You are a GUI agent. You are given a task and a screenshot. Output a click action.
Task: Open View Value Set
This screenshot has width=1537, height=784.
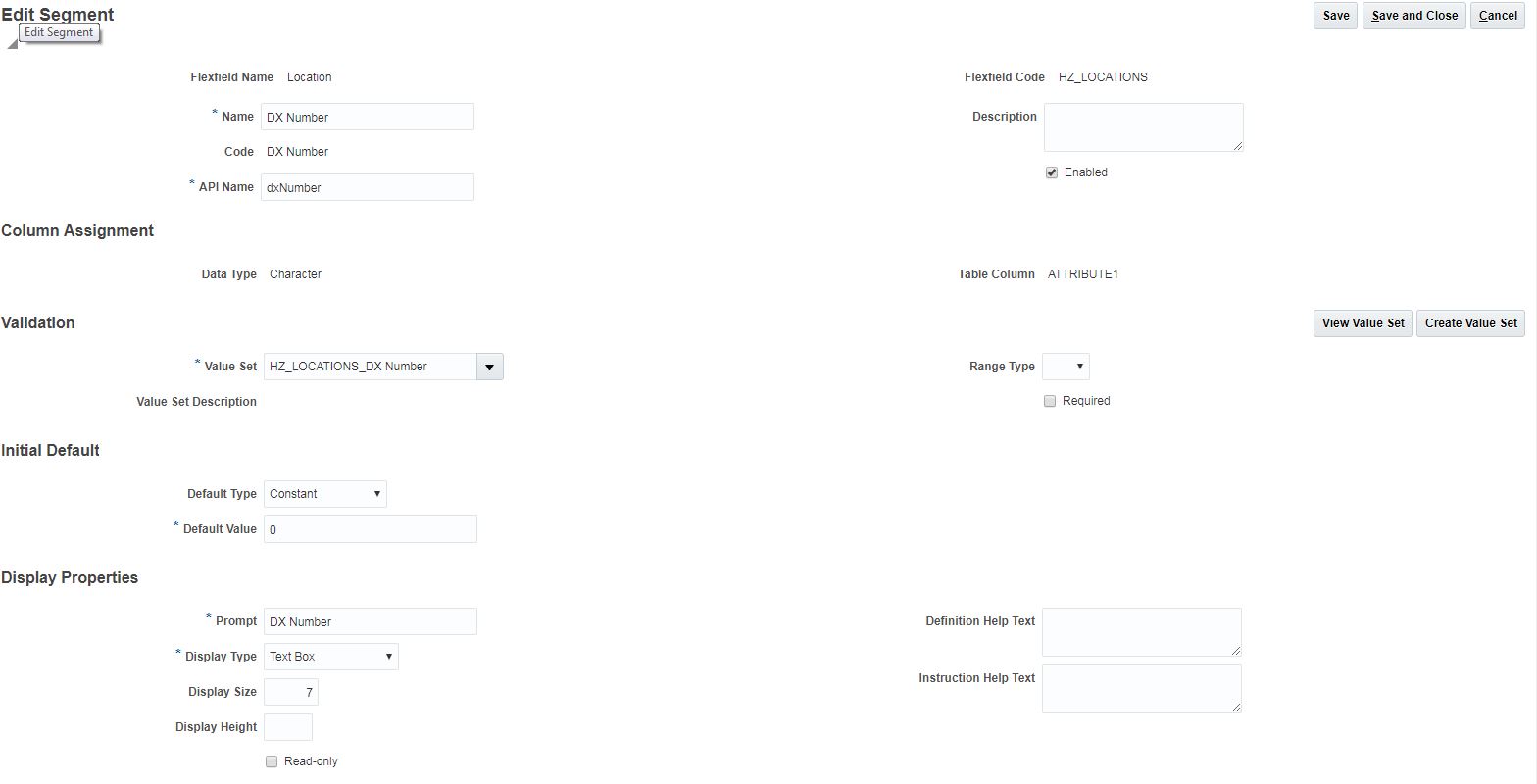(x=1362, y=322)
